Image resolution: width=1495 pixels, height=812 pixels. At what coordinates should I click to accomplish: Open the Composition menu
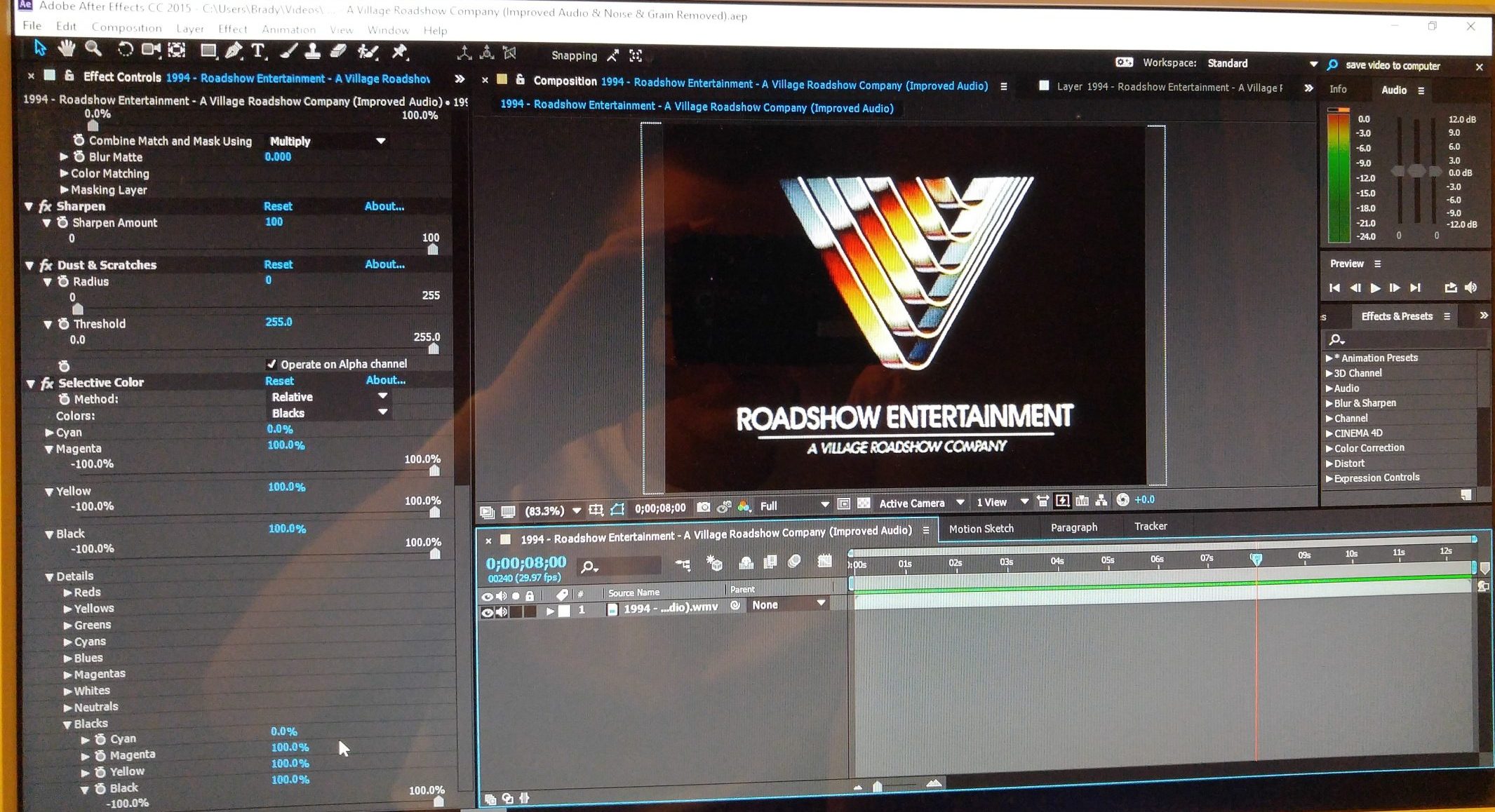tap(126, 27)
